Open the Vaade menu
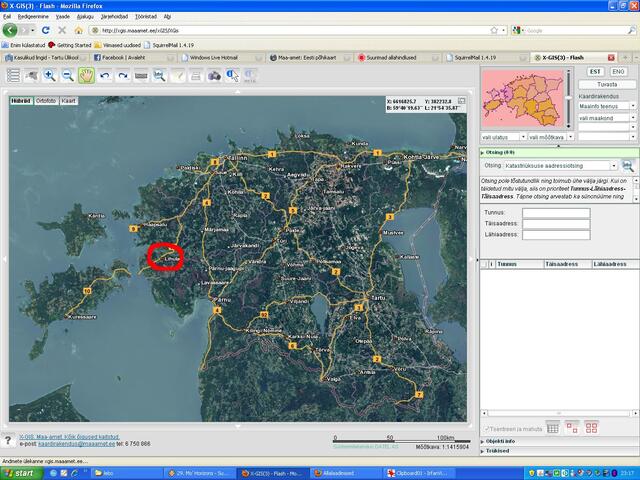 [x=62, y=17]
